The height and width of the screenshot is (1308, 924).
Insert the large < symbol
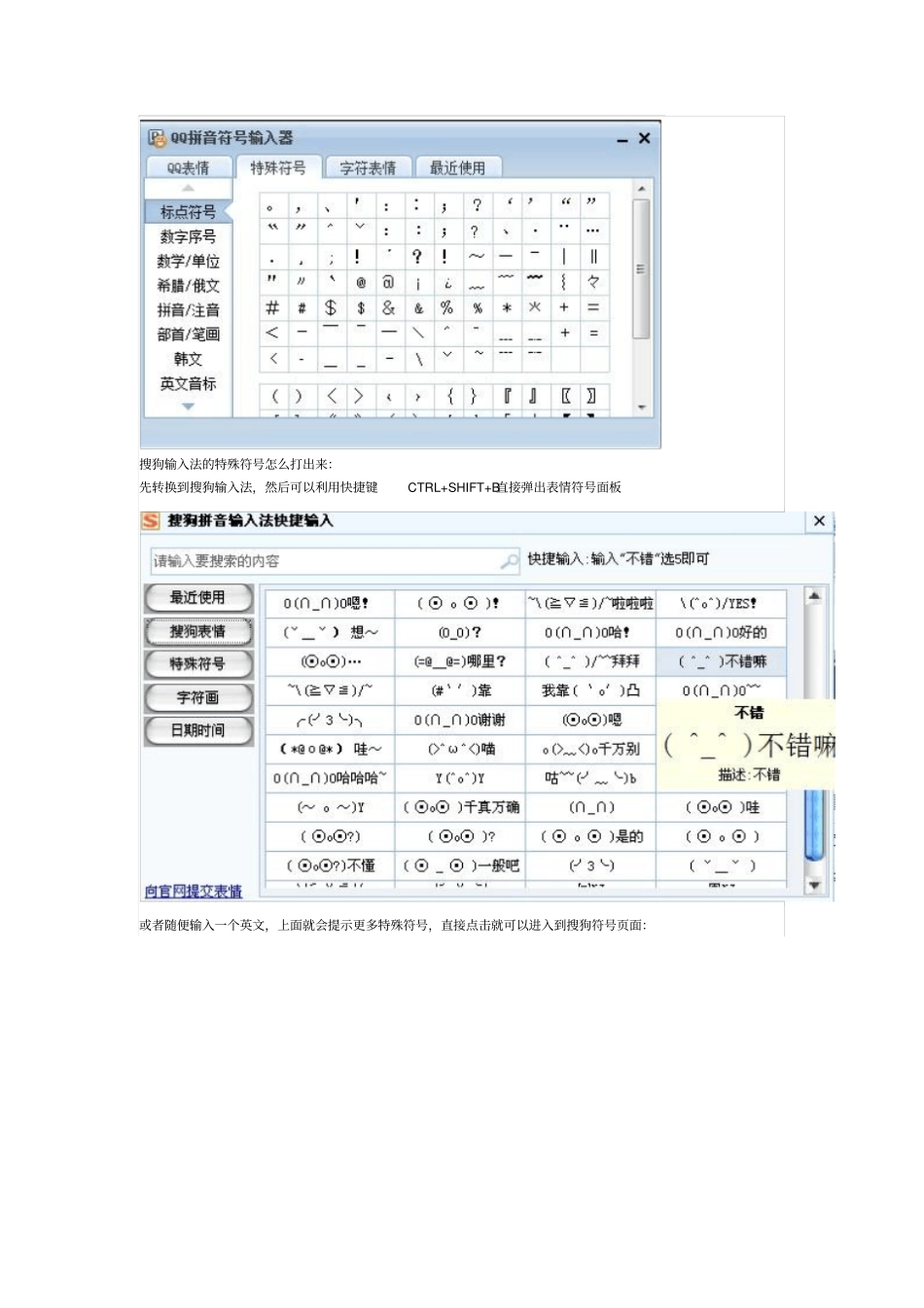pyautogui.click(x=273, y=333)
